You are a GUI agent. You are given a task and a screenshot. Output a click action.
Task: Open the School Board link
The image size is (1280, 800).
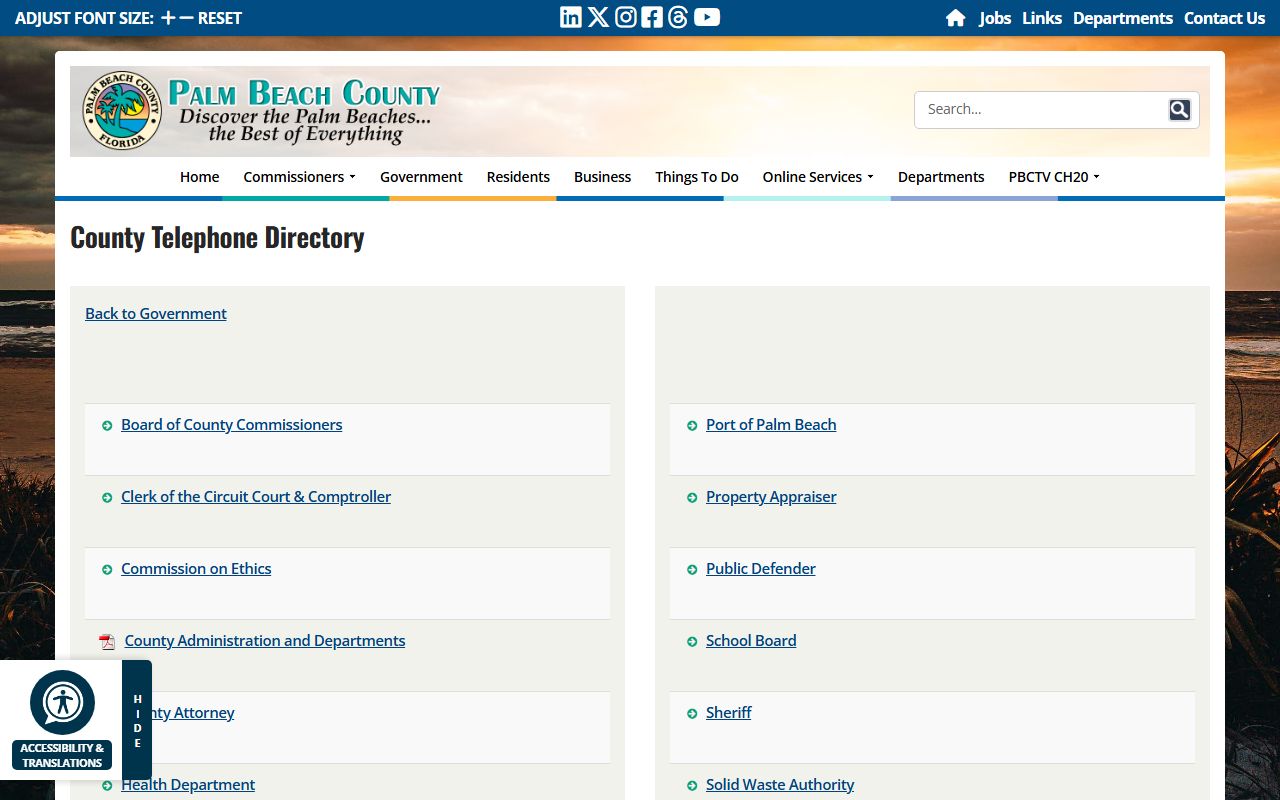751,641
